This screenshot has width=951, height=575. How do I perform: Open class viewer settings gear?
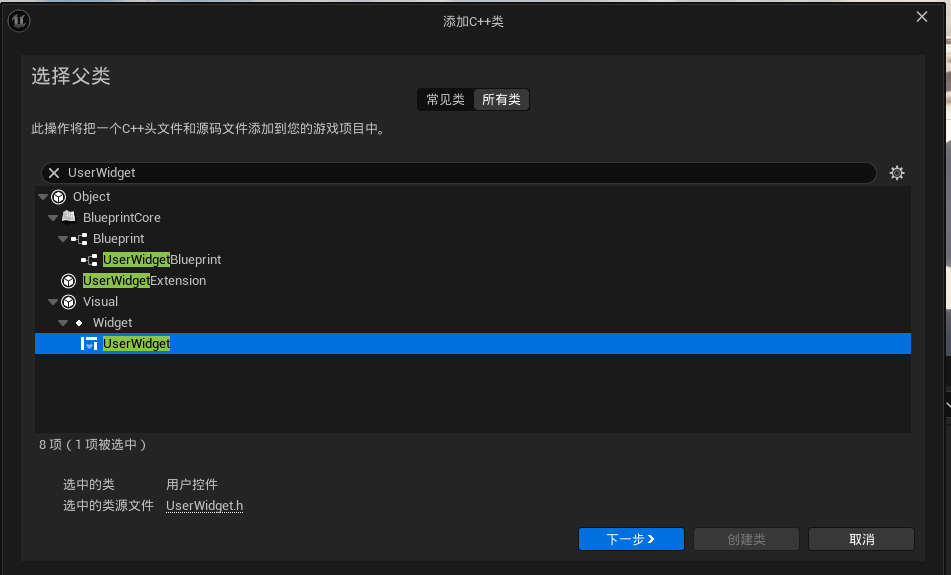coord(896,173)
